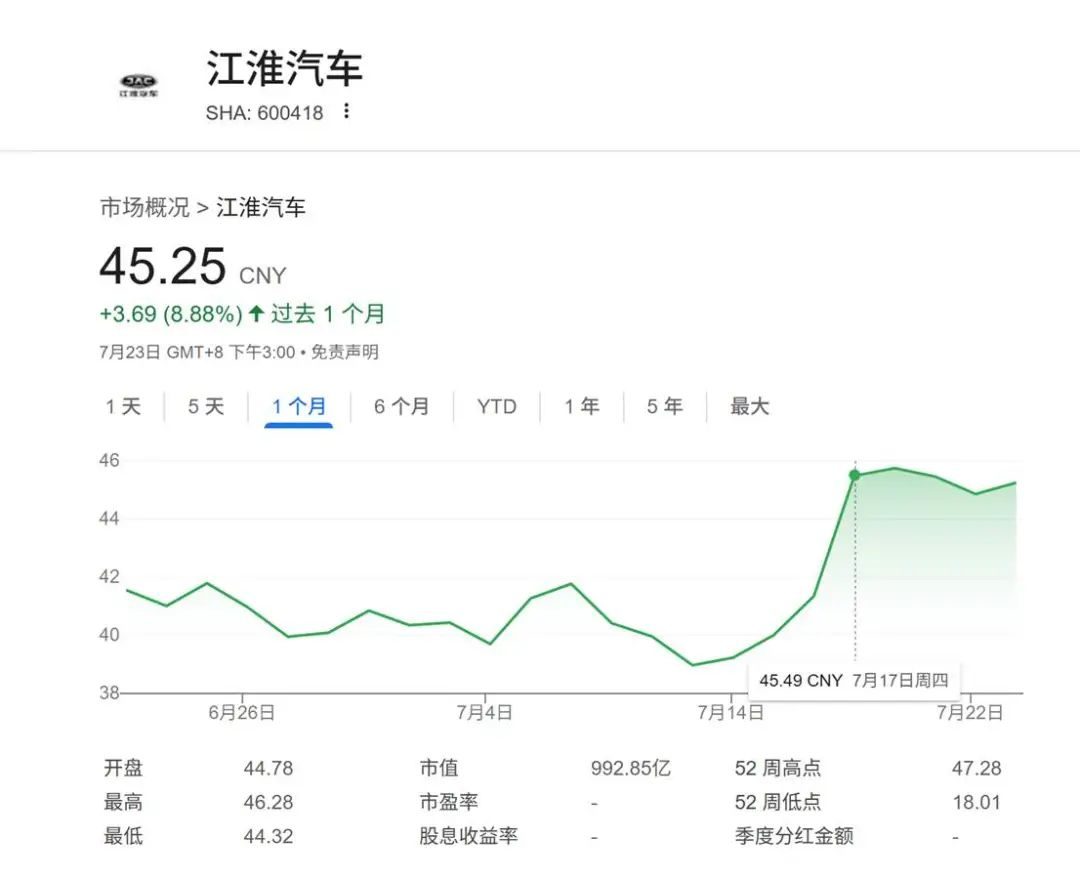Viewport: 1080px width, 880px height.
Task: Click the 过去 1 个月 label
Action: (328, 314)
